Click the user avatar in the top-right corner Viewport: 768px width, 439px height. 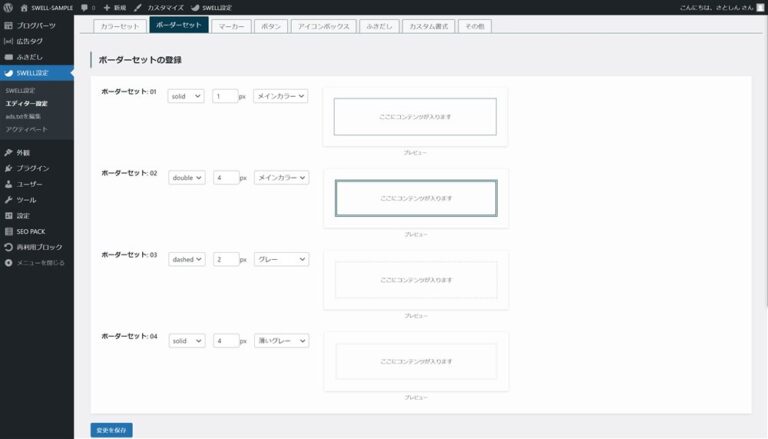click(758, 7)
